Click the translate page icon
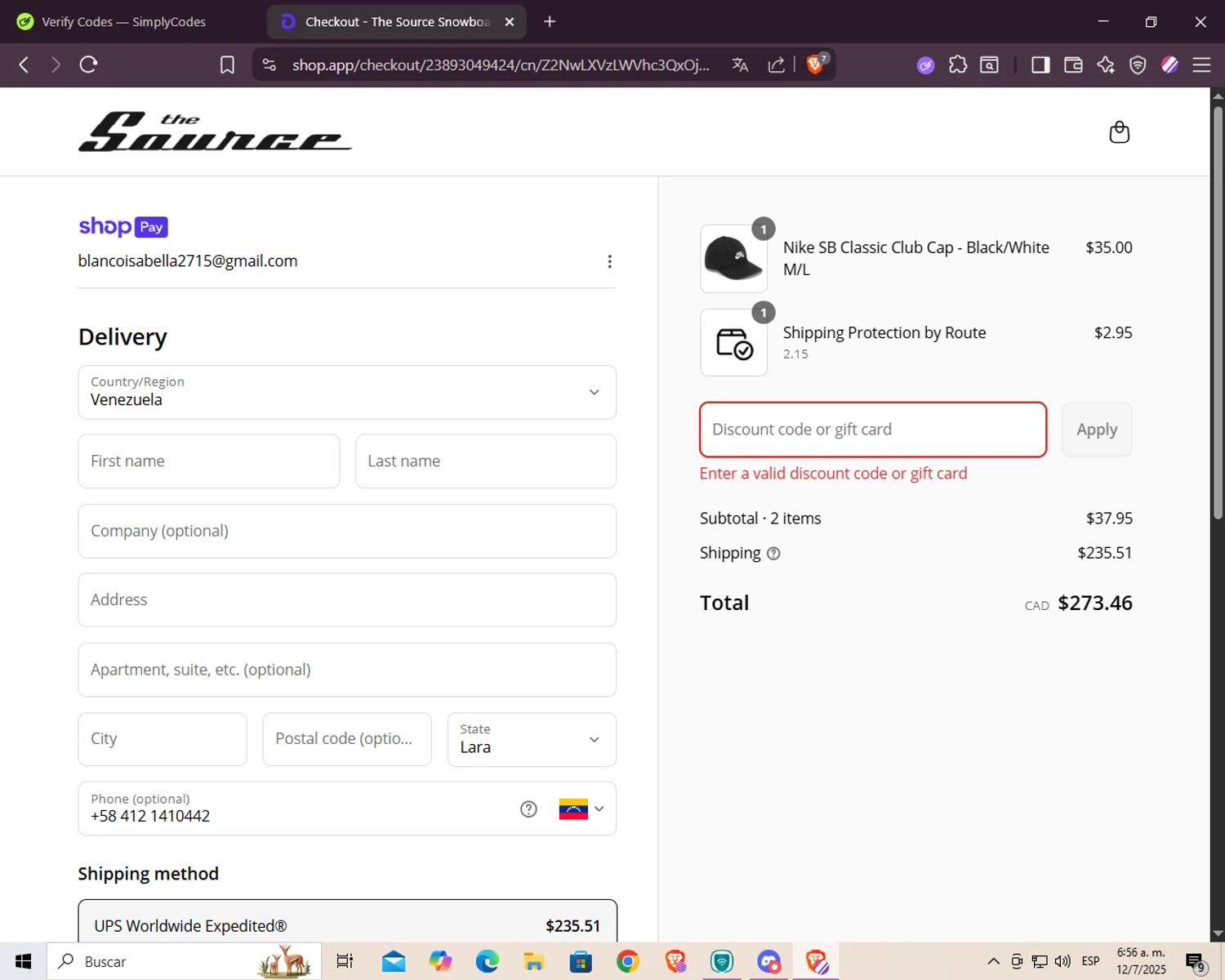 [x=740, y=65]
